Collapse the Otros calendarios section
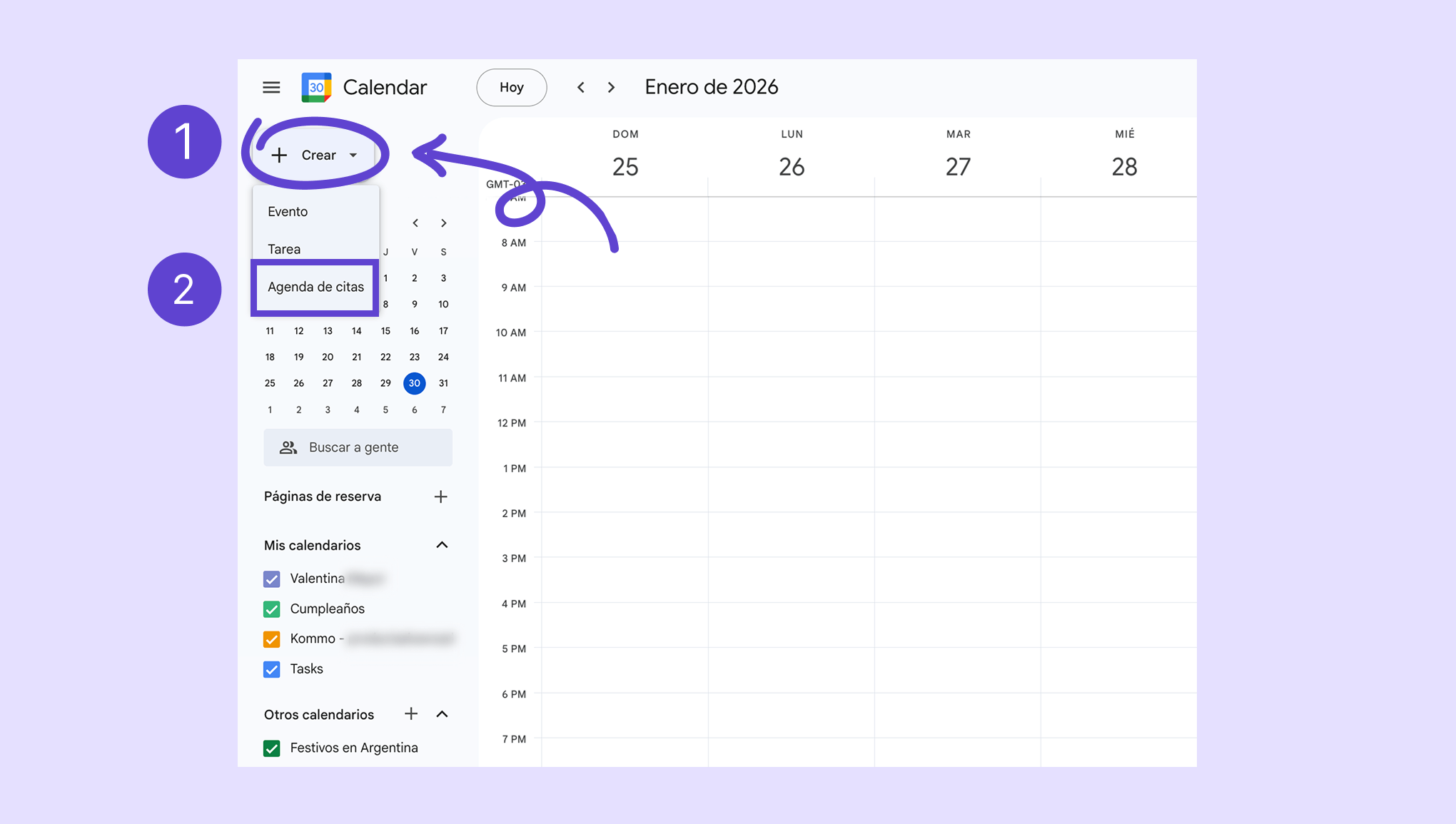The image size is (1456, 824). [x=442, y=714]
